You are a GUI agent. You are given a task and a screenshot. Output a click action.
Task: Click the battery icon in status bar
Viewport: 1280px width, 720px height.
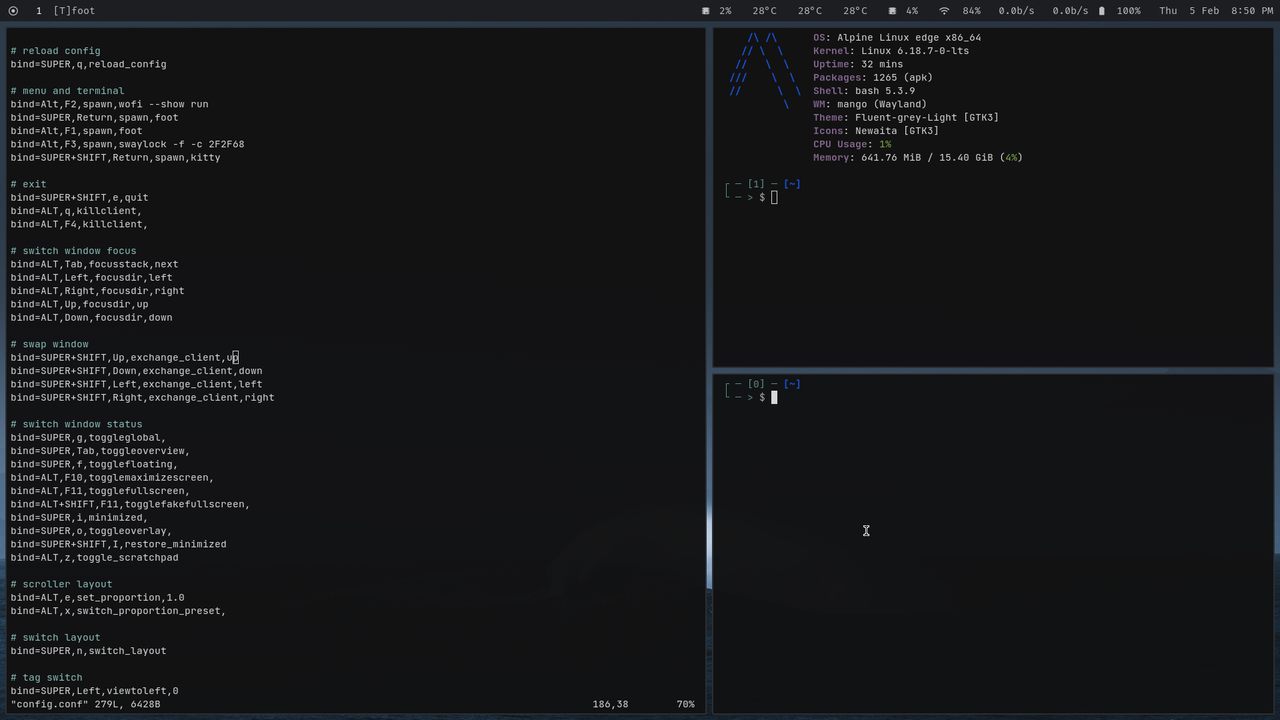(1102, 11)
